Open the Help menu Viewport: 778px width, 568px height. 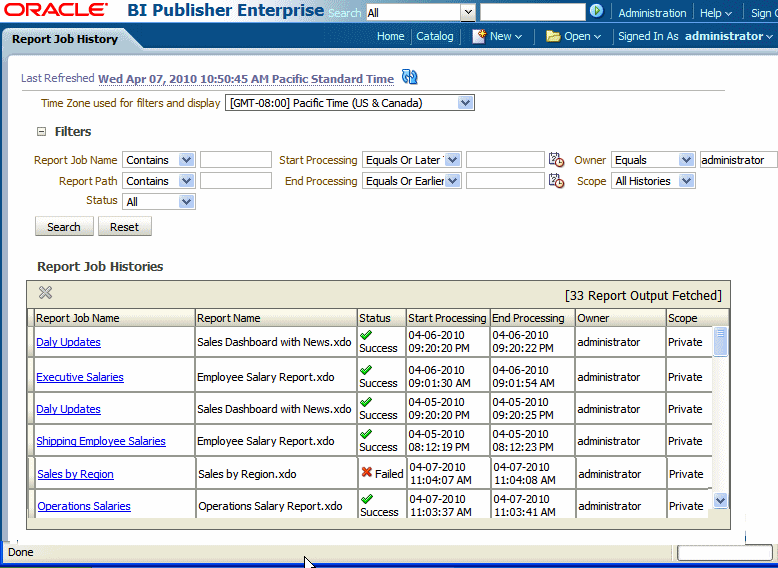(x=715, y=13)
